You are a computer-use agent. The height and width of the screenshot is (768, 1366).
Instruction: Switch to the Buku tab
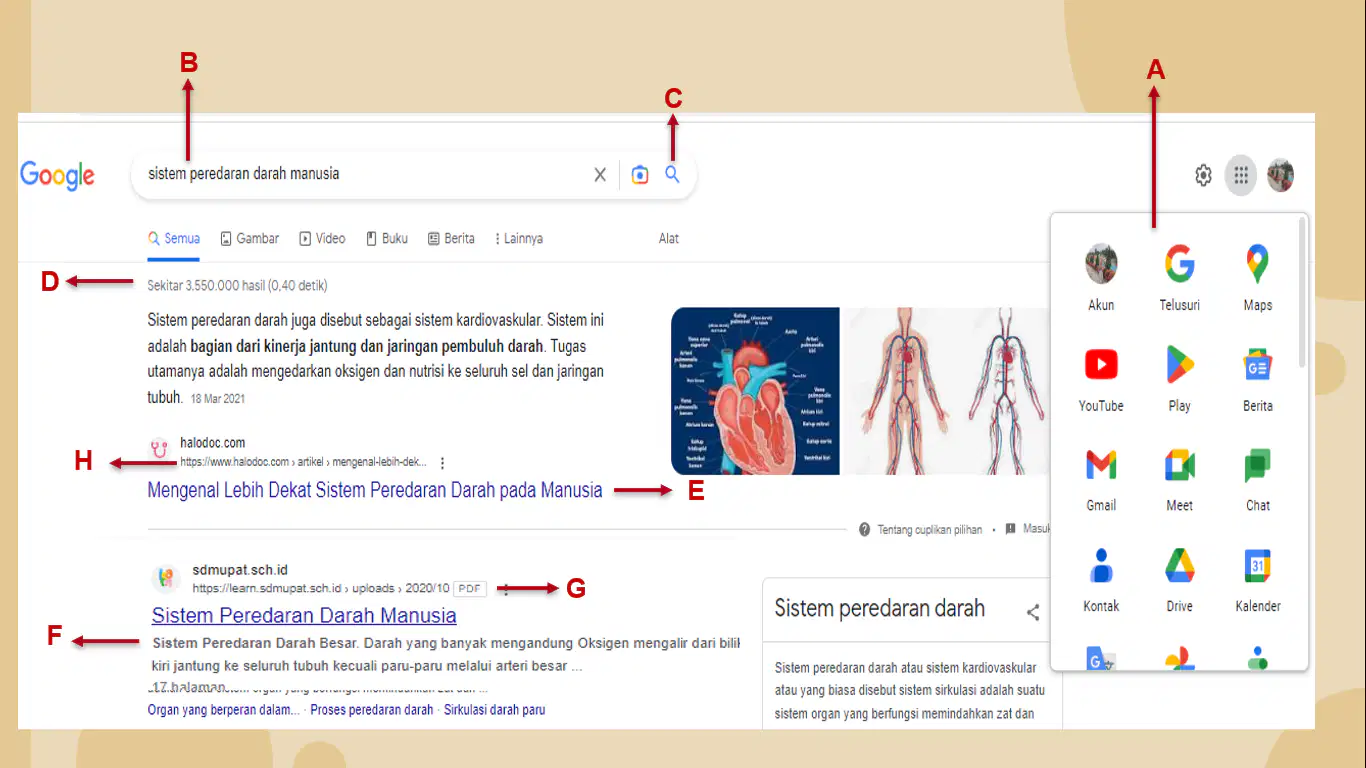(387, 239)
